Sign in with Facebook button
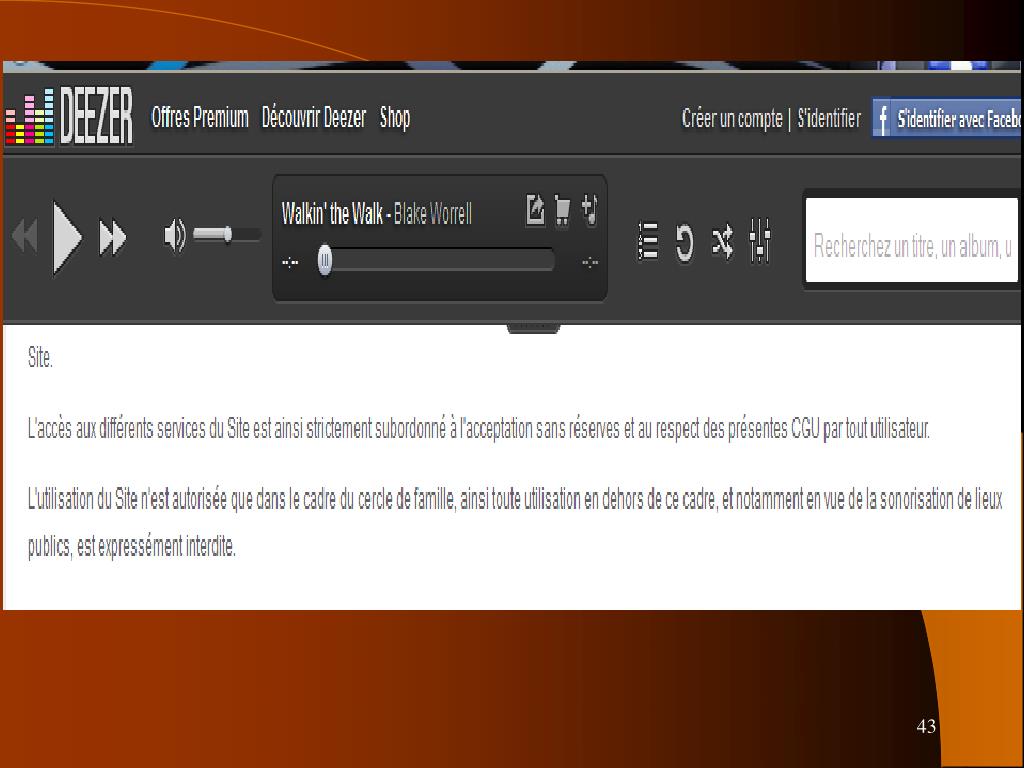1024x768 pixels. tap(946, 119)
